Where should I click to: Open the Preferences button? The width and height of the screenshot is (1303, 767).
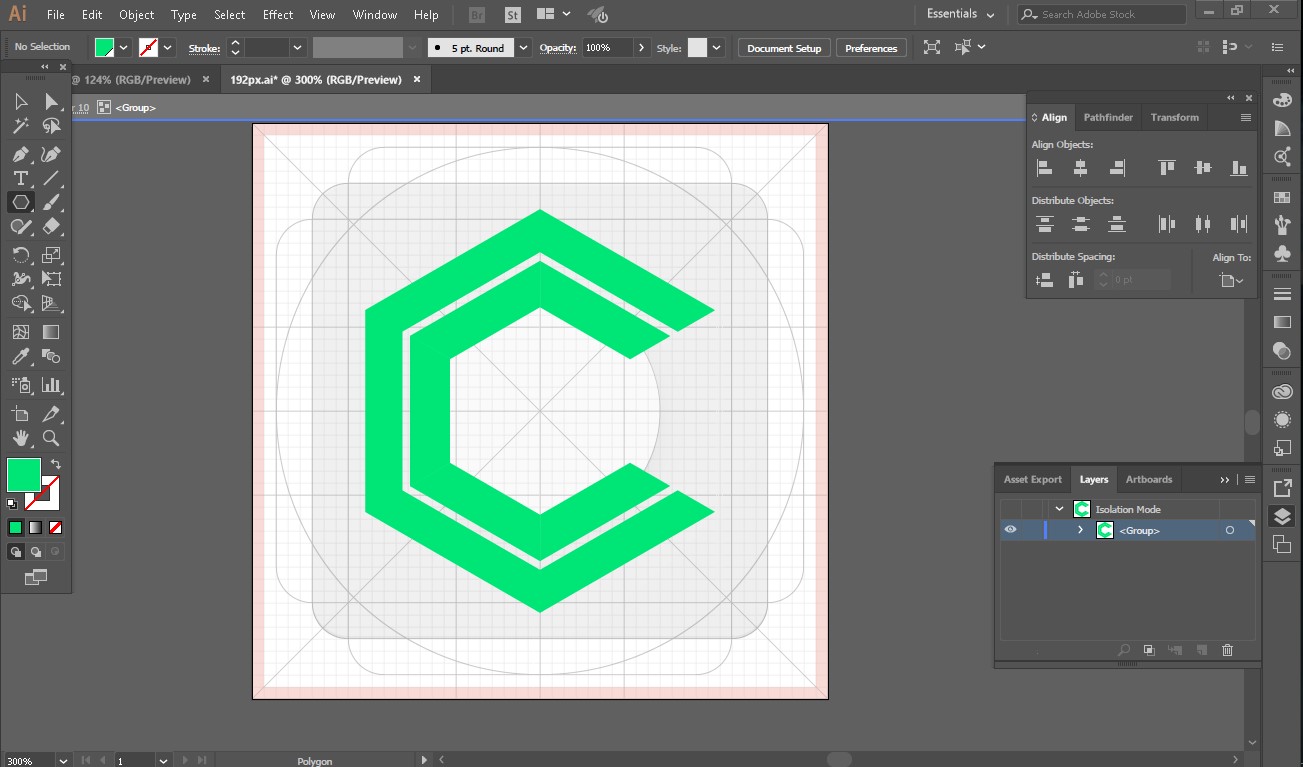click(871, 48)
